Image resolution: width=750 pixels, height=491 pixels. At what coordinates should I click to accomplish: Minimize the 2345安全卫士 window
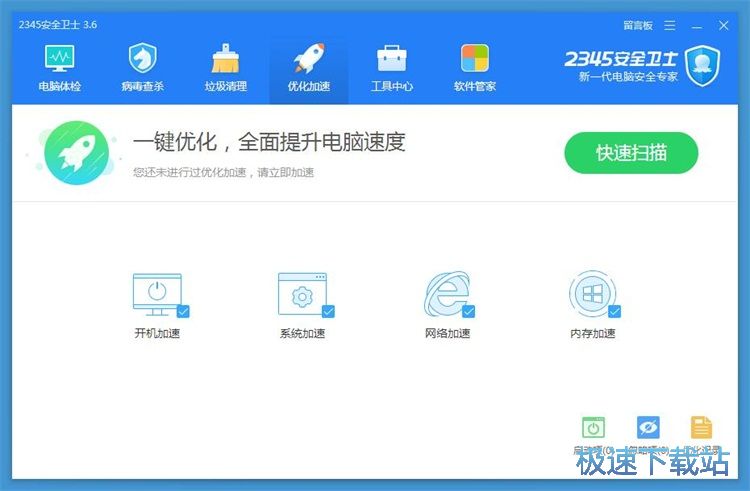click(697, 26)
